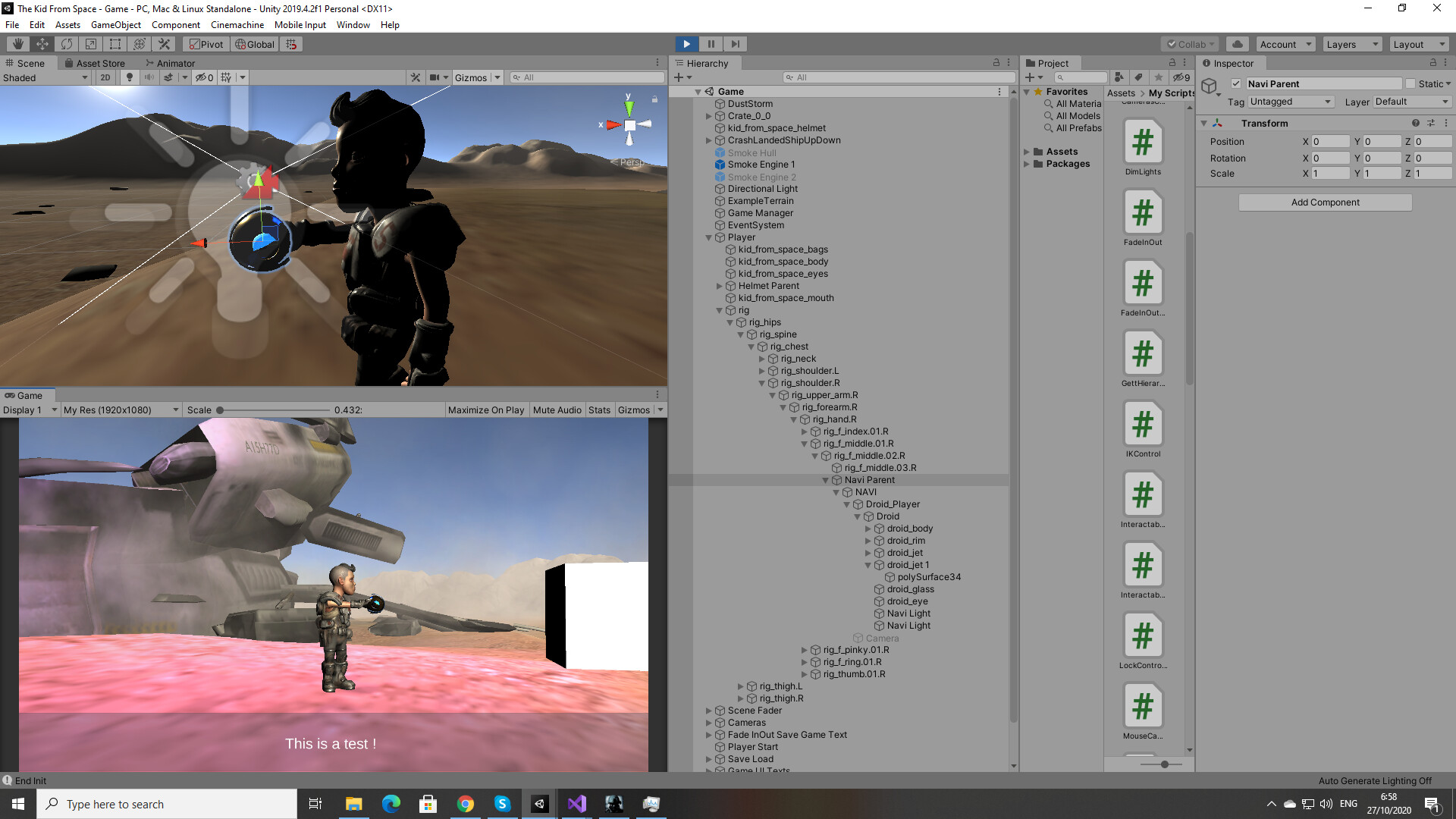Open the Cinemachine menu
Screen dimensions: 1456x819
coord(237,25)
